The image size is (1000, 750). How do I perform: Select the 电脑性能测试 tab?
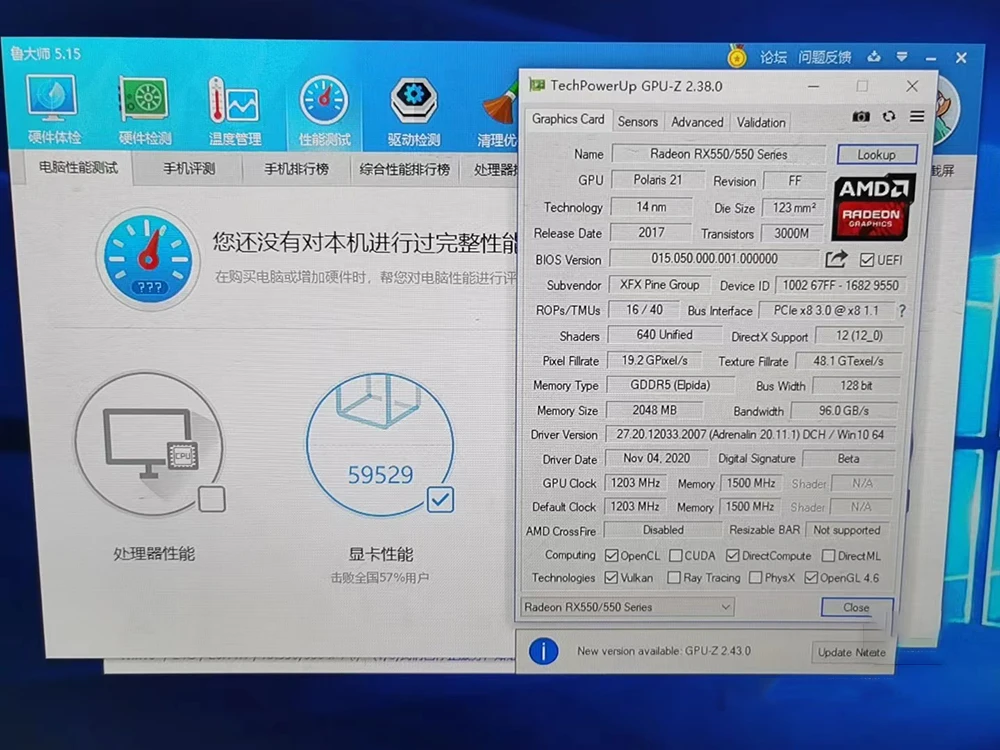[x=78, y=168]
